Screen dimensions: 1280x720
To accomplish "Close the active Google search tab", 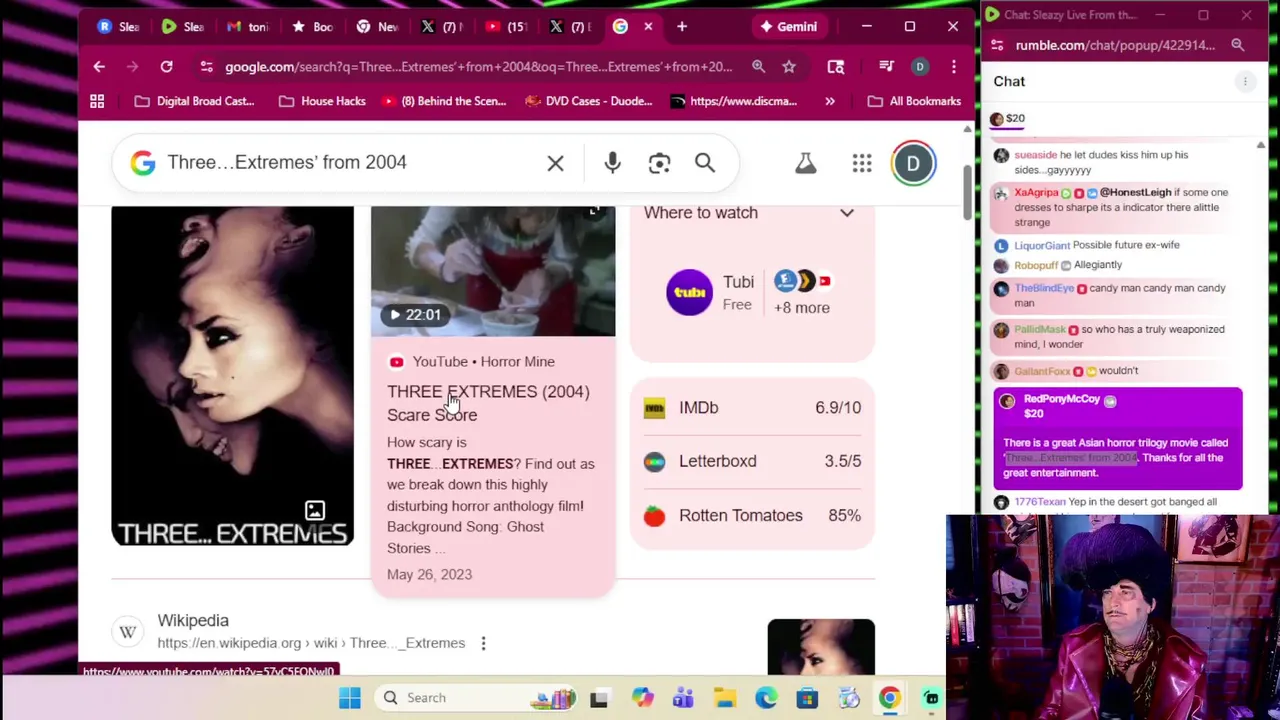I will 648,27.
